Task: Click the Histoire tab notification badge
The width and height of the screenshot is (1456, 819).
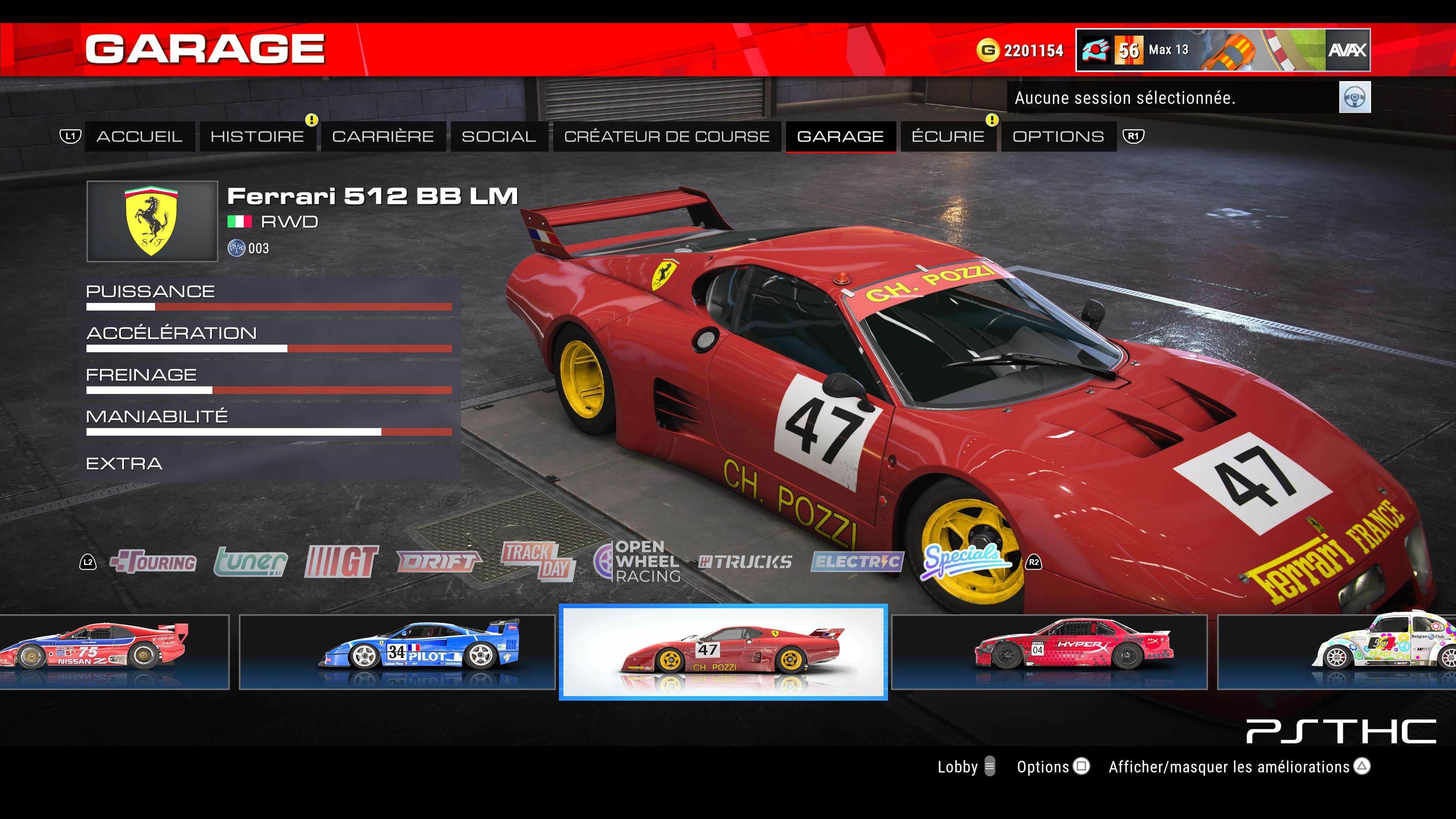Action: click(311, 120)
